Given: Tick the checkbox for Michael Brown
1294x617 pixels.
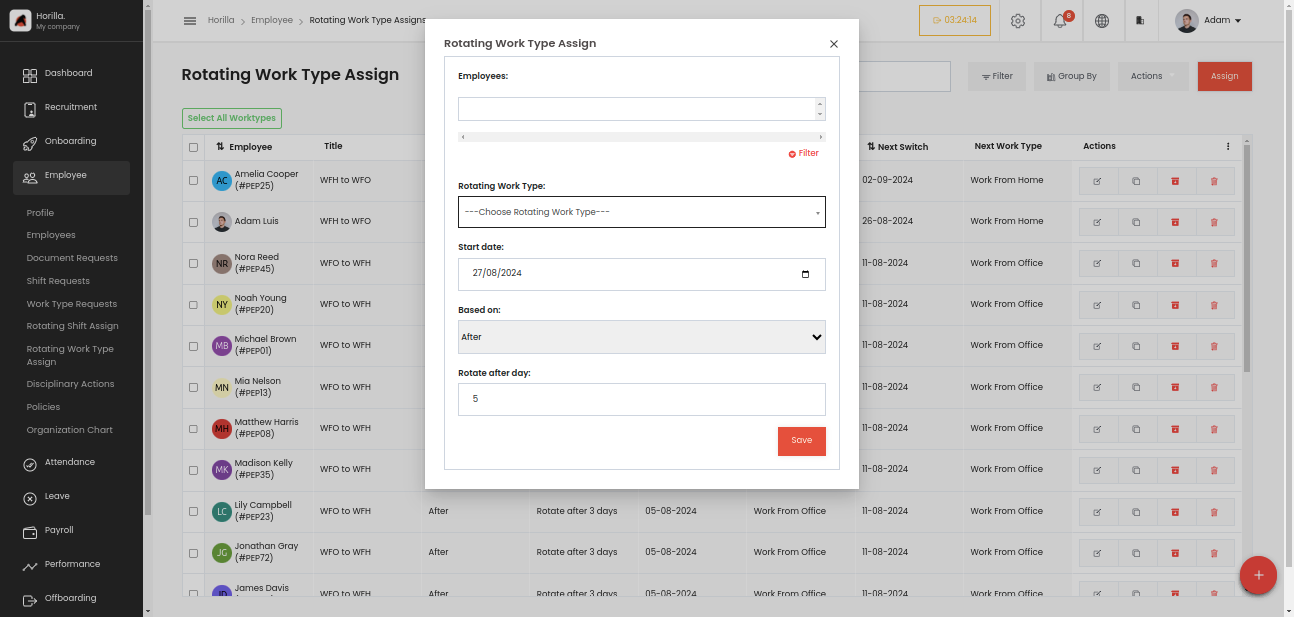Looking at the screenshot, I should tap(194, 346).
